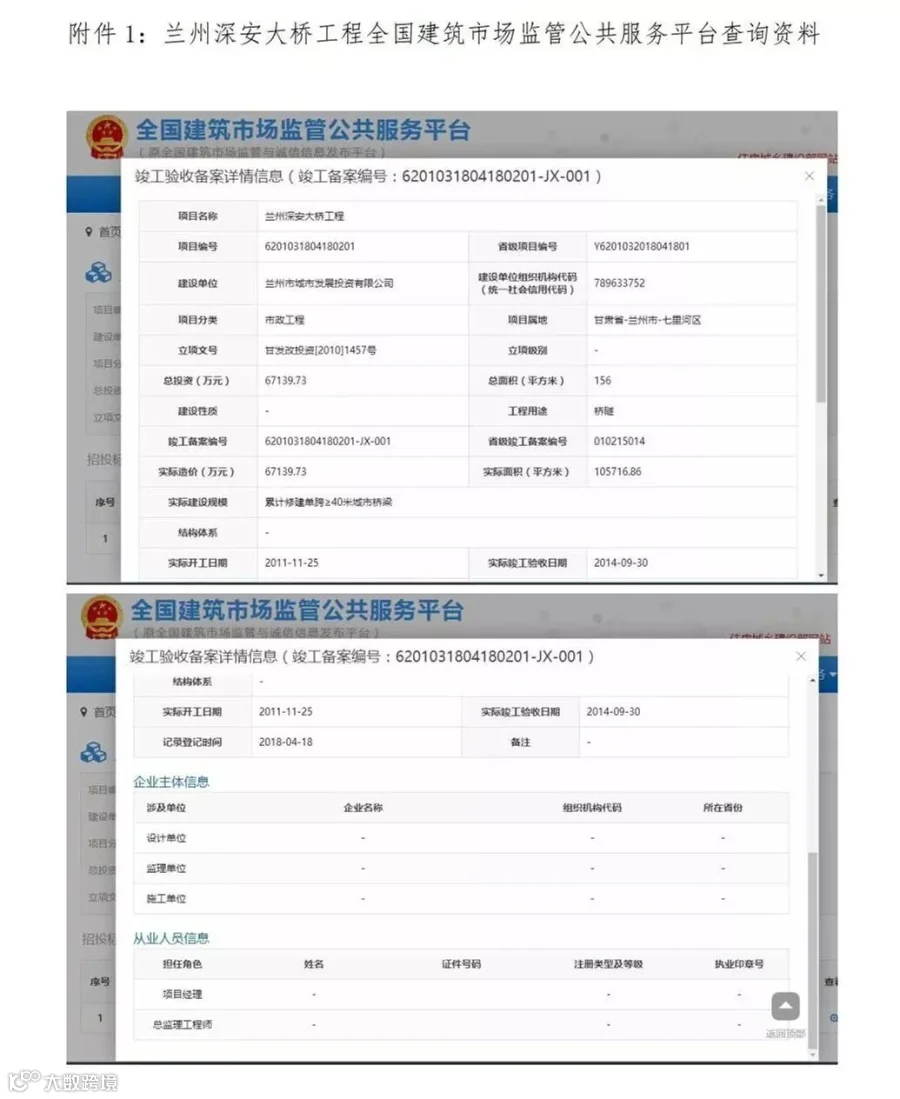Click the 组织机构代码 column header
The width and height of the screenshot is (900, 1099).
(592, 807)
